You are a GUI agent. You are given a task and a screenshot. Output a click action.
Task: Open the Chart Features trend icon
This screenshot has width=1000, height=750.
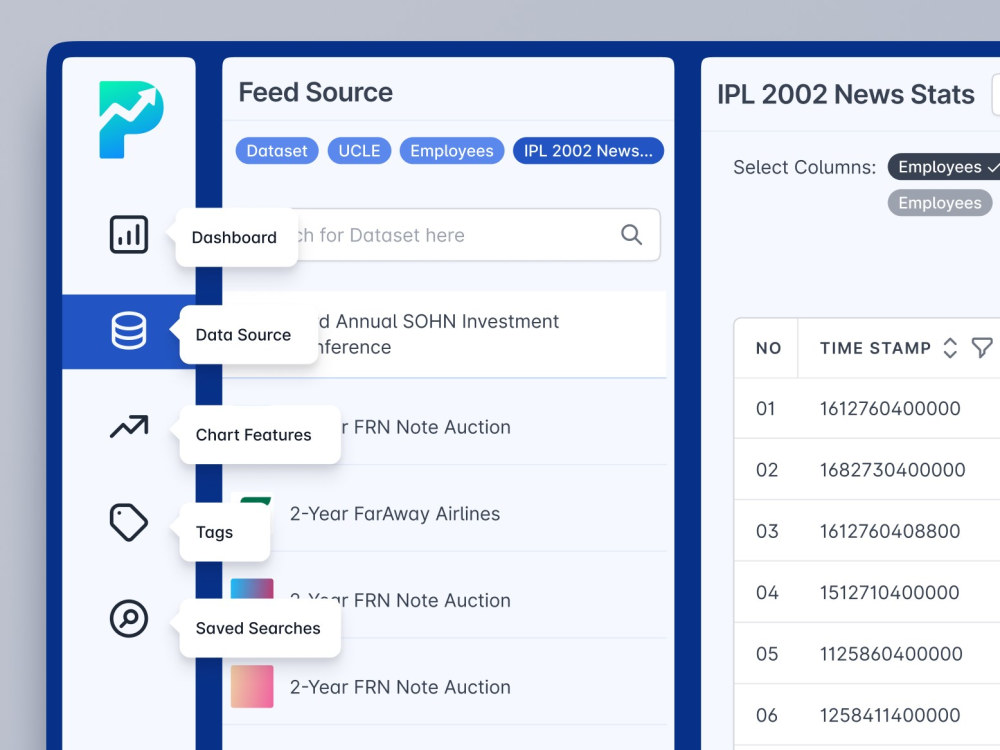point(129,427)
